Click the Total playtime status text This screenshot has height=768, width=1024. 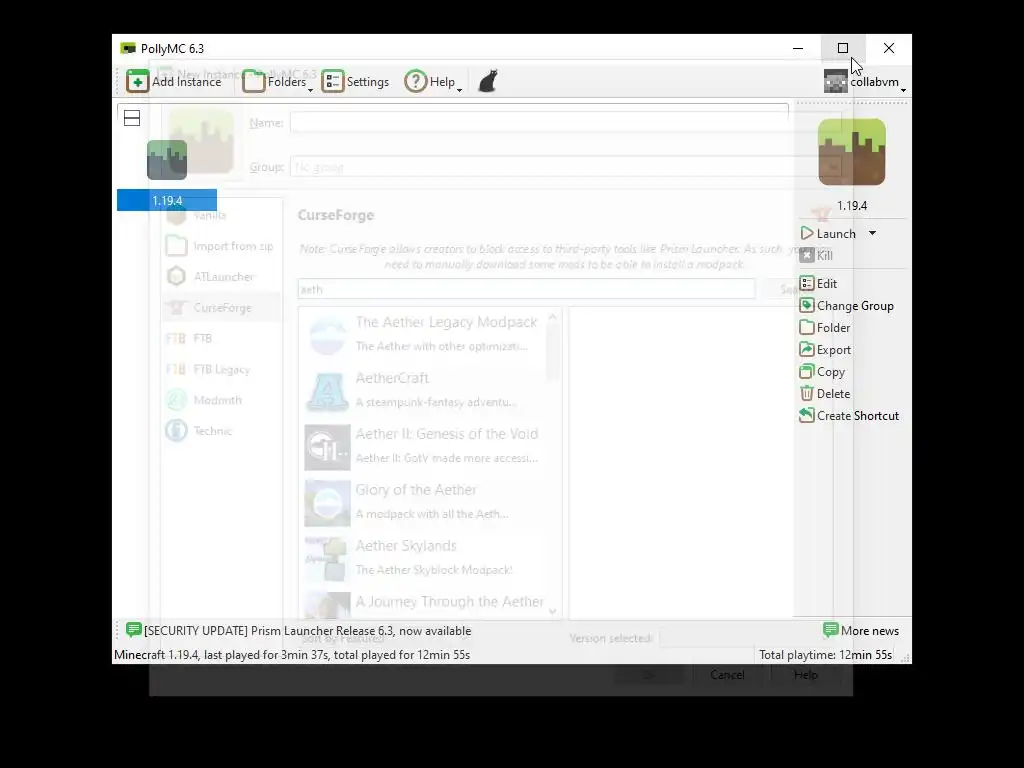point(825,654)
